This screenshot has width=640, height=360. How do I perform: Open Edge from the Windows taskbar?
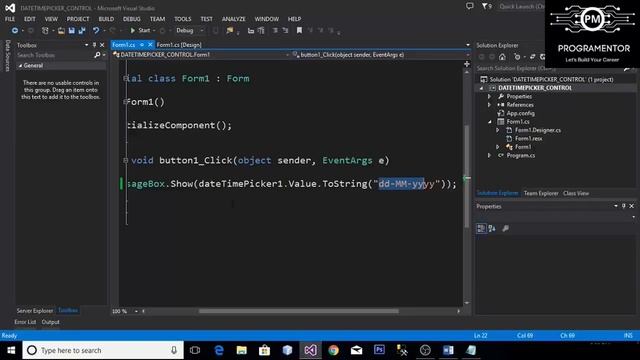(219, 350)
